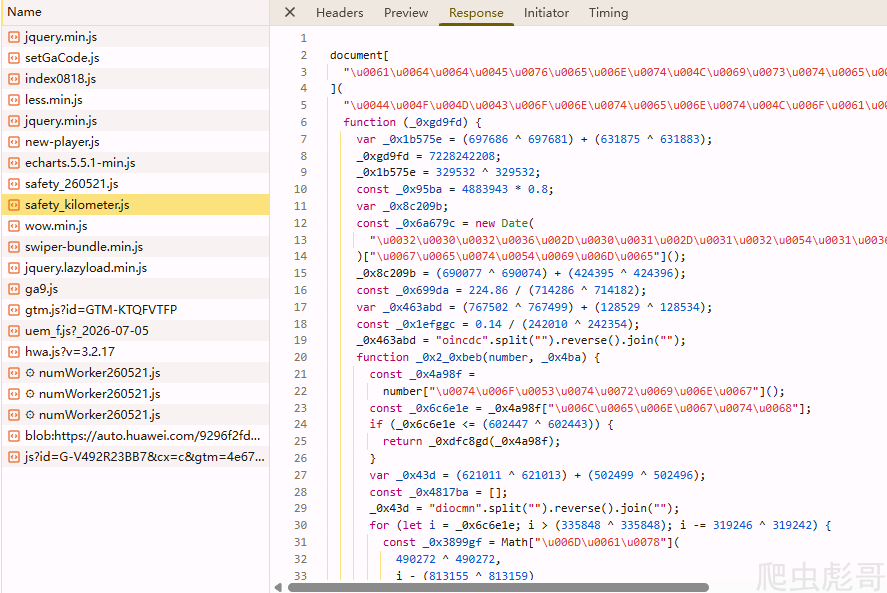Click the gear icon on first numWorker260521.js

point(30,373)
